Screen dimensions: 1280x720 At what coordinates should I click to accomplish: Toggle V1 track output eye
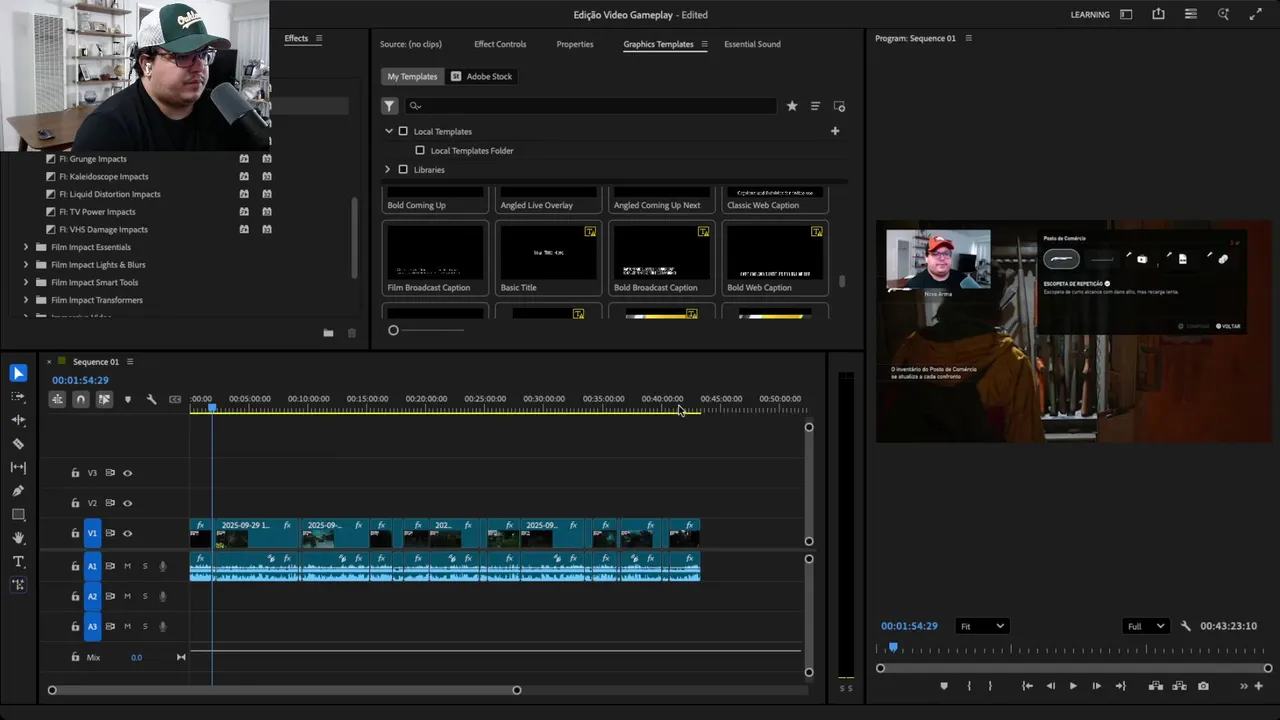(x=127, y=533)
